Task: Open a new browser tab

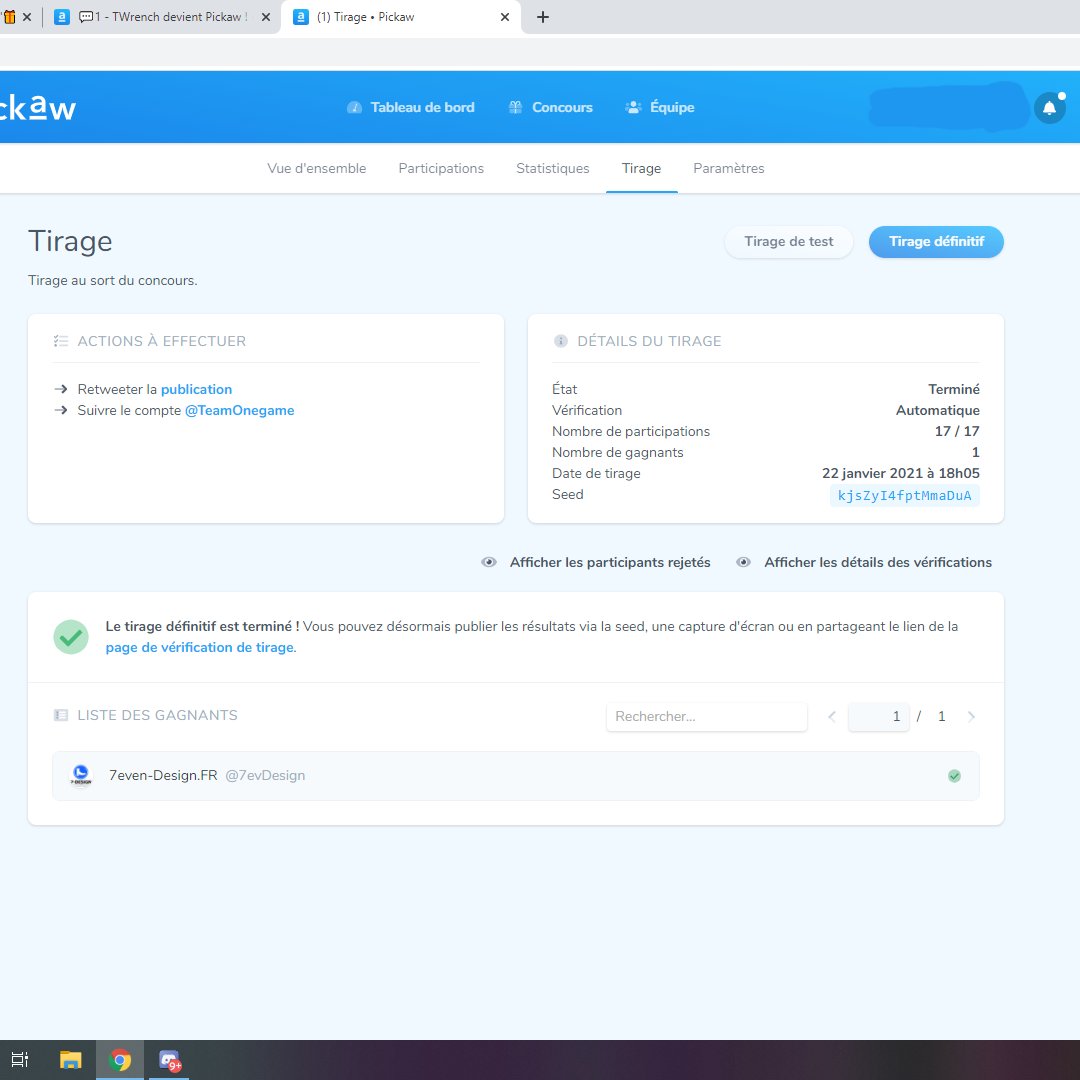Action: click(x=543, y=17)
